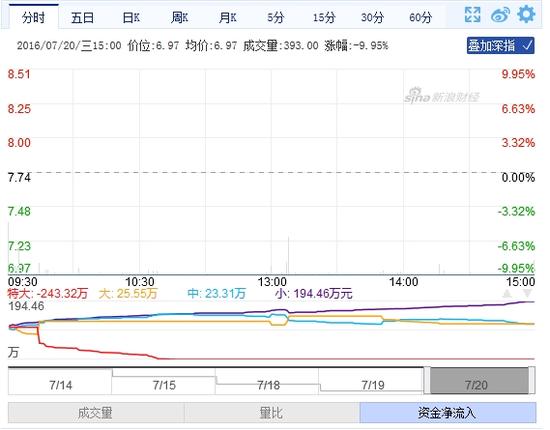Select the 30分 interval tab

pos(372,17)
